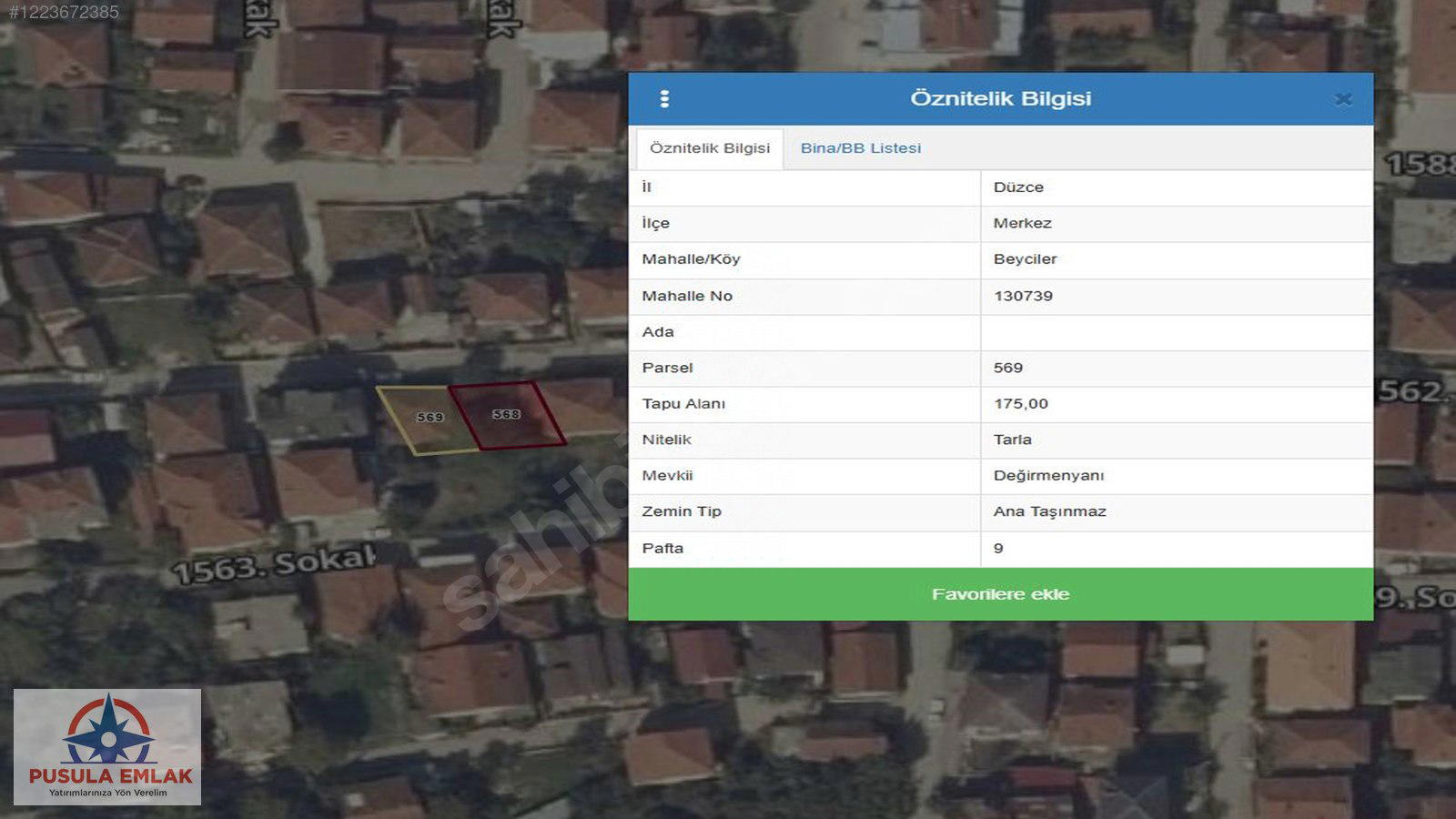
Task: Click the listing ID #1223672385 text
Action: [64, 12]
